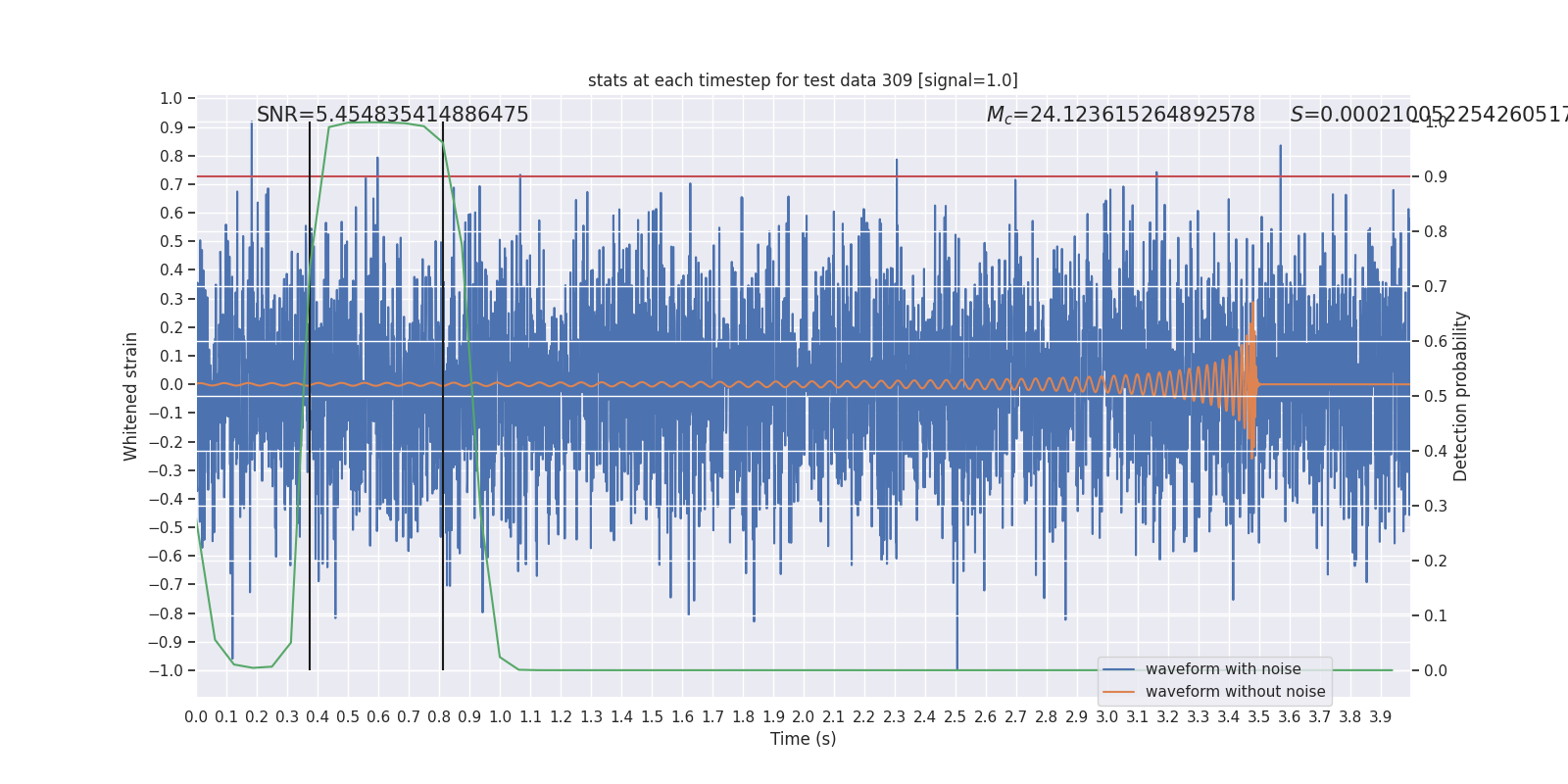1568x784 pixels.
Task: Click the whitened-strain tick label 1.0
Action: click(x=171, y=99)
